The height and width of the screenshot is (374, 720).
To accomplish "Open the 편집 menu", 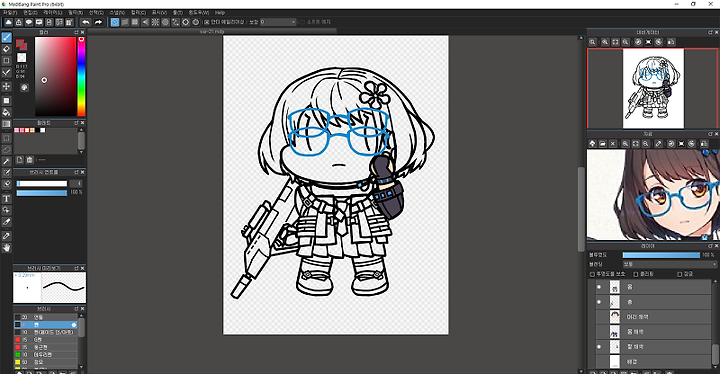I will 30,13.
